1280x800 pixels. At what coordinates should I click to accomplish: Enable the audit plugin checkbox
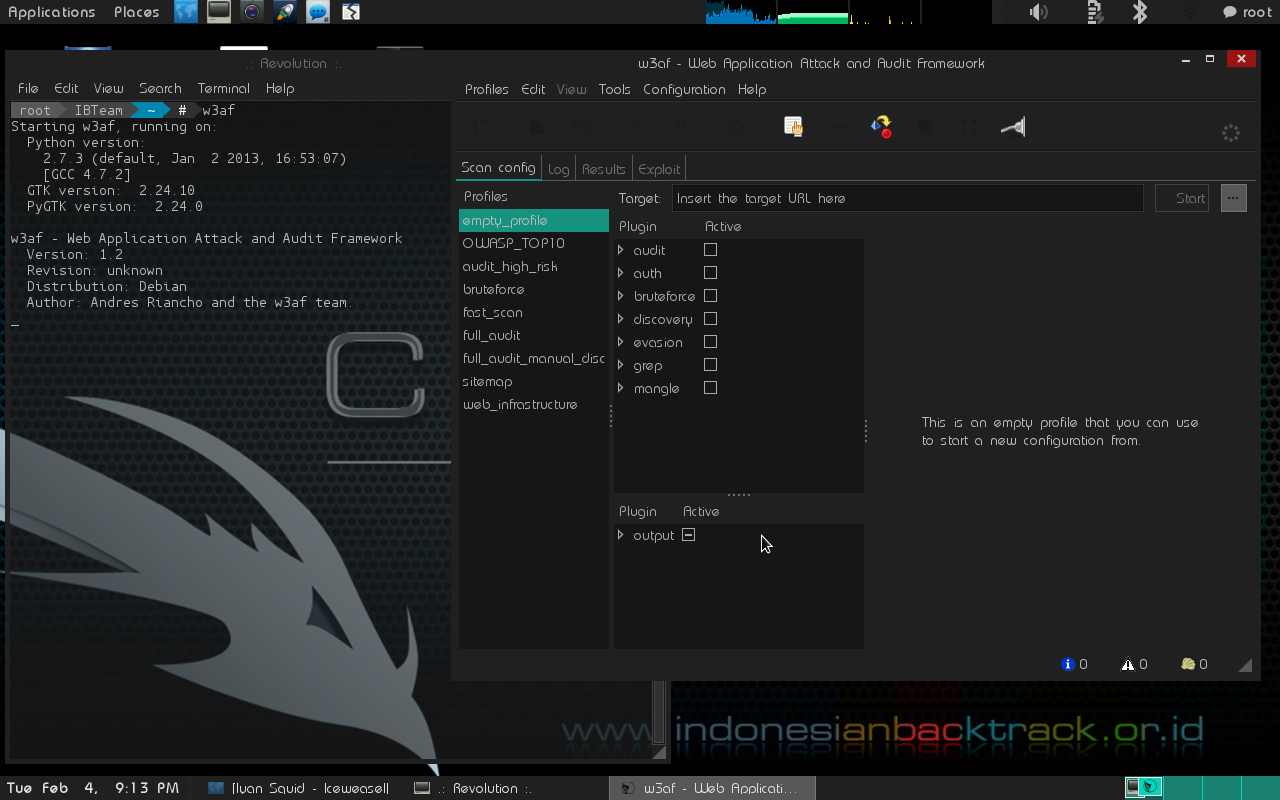[x=710, y=250]
